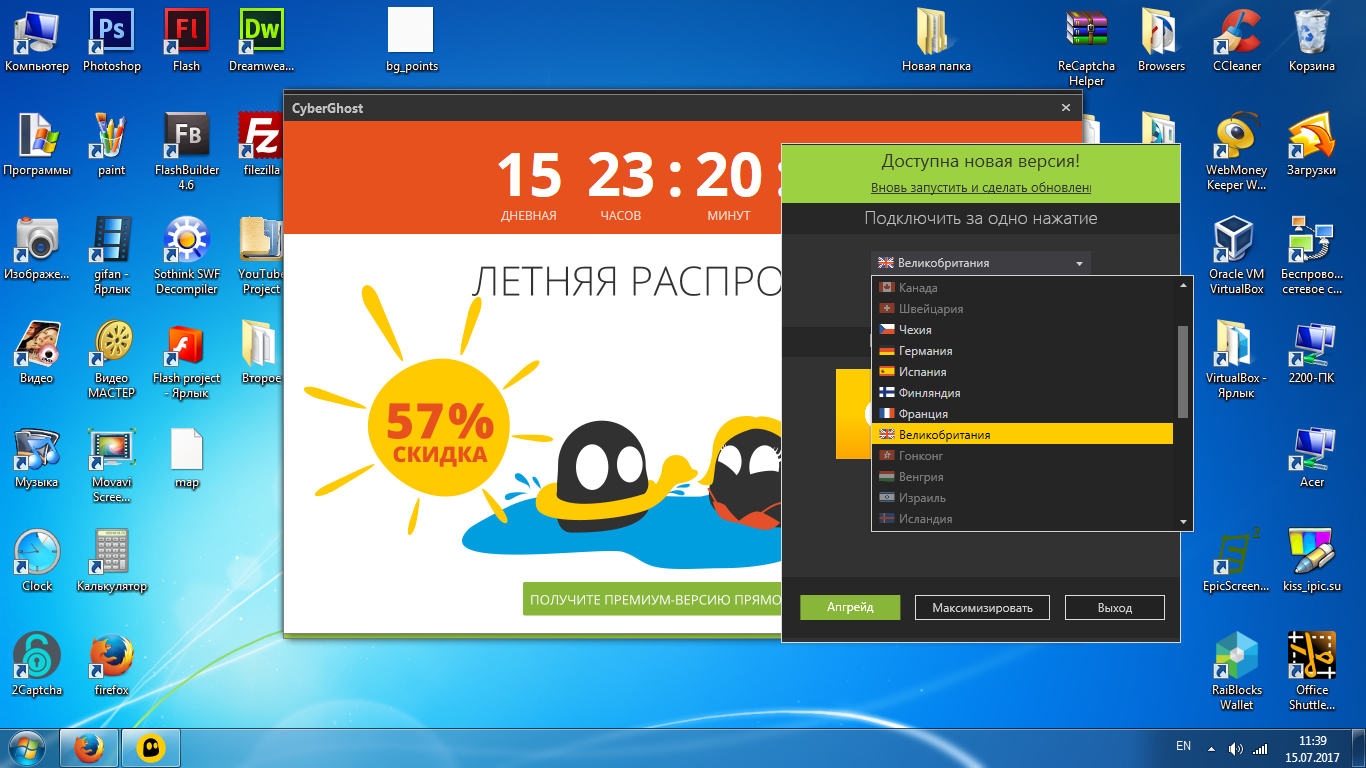The width and height of the screenshot is (1366, 768).
Task: Open the Photoshop desktop shortcut
Action: [111, 40]
